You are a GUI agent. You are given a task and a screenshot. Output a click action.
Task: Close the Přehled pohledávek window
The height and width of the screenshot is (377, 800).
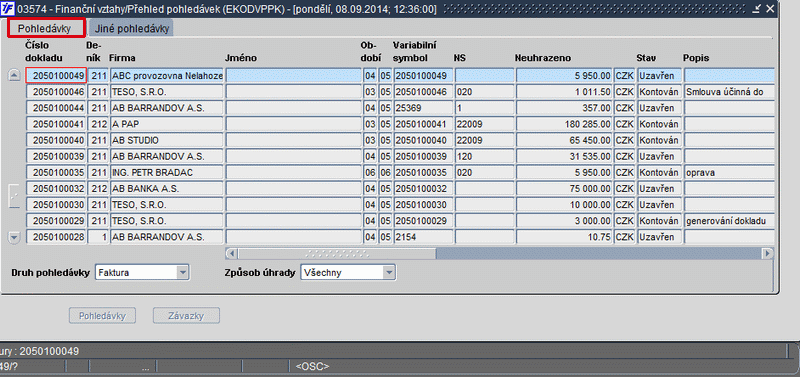tap(770, 9)
